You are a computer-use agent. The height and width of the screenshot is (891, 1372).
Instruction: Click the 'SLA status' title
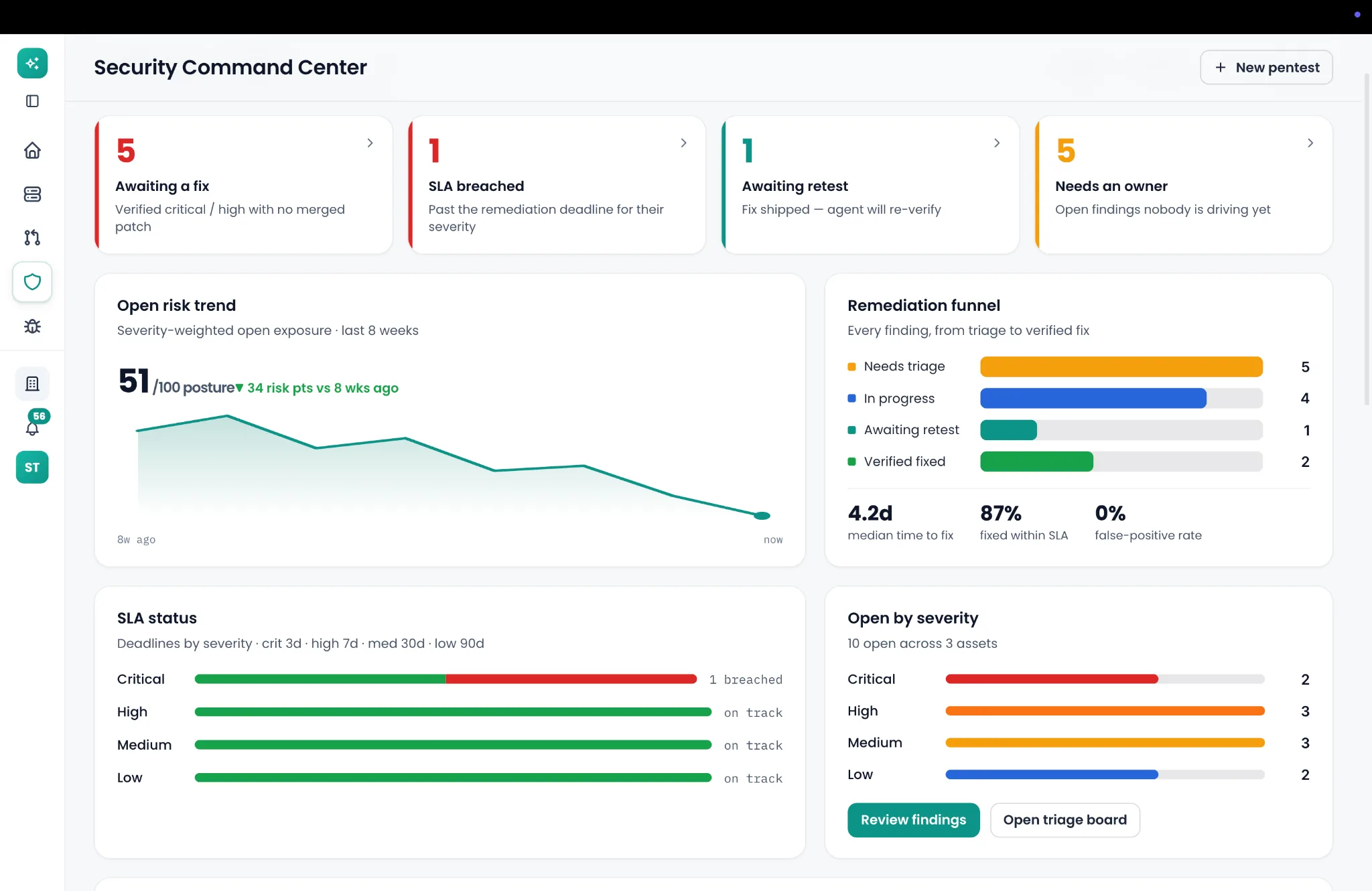157,618
